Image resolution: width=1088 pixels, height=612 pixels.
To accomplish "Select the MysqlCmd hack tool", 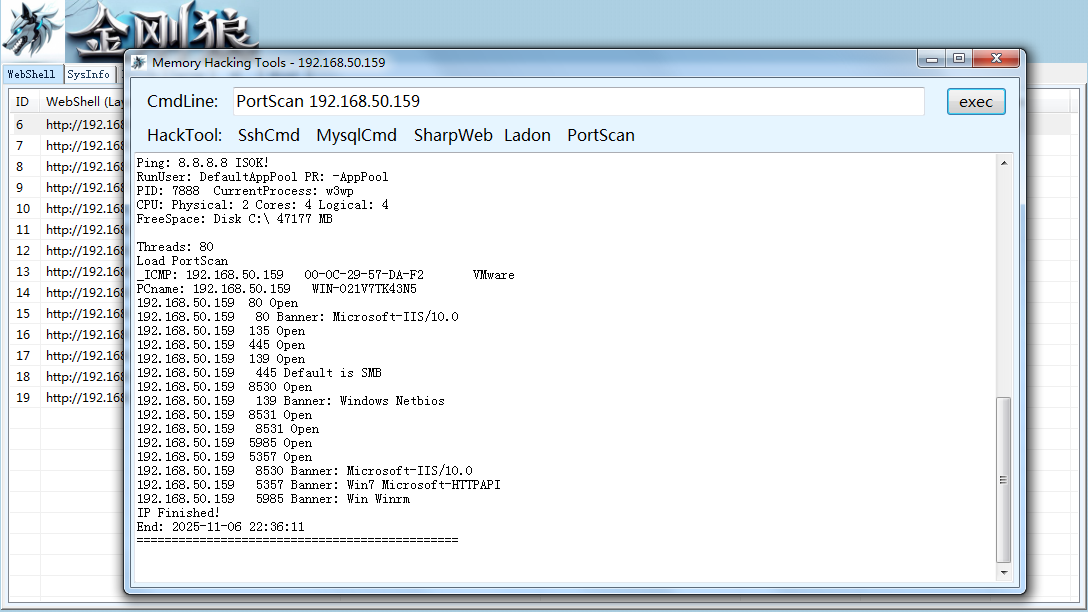I will (356, 135).
